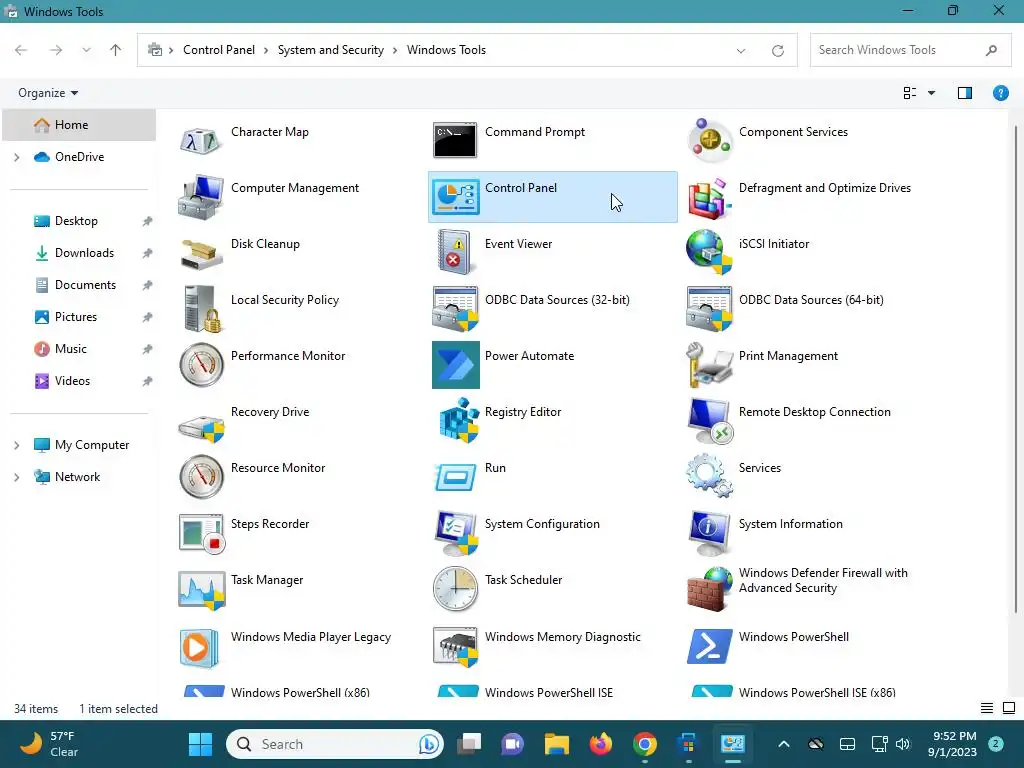This screenshot has height=768, width=1024.
Task: Open Documents folder in sidebar
Action: (86, 285)
